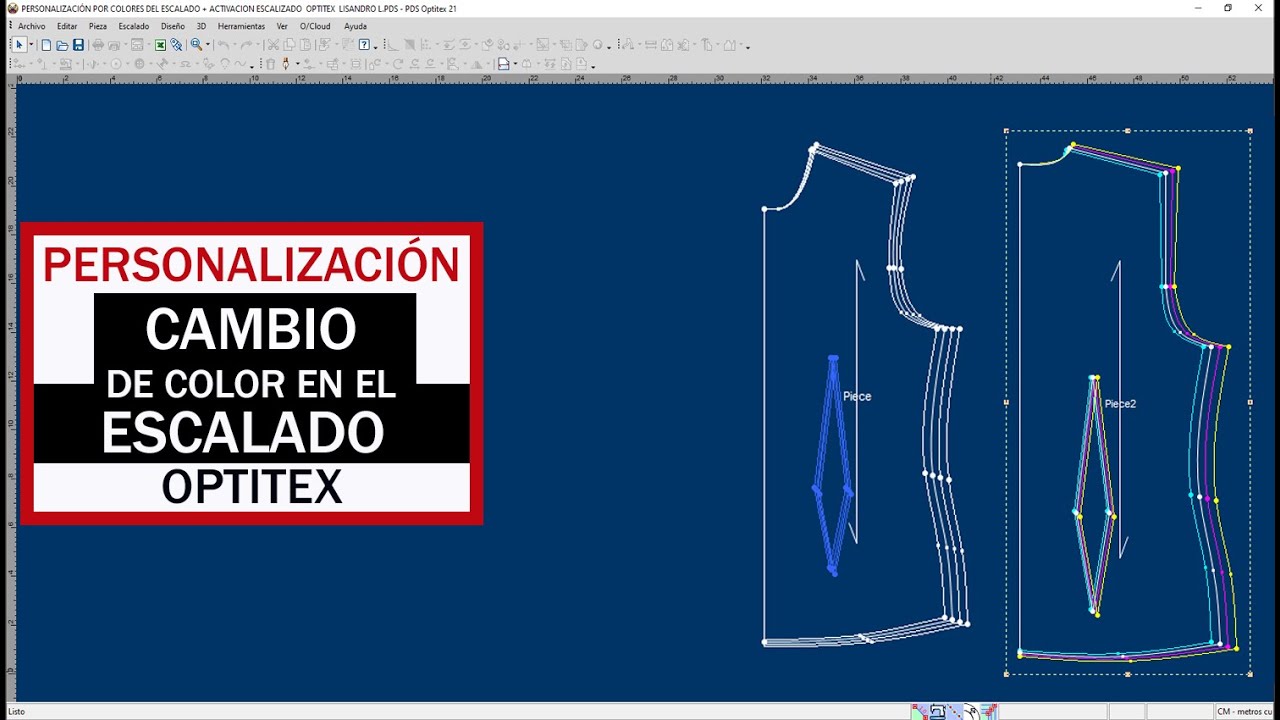The width and height of the screenshot is (1280, 720).
Task: Select the multicolor dart on Piece2
Action: click(x=1096, y=495)
